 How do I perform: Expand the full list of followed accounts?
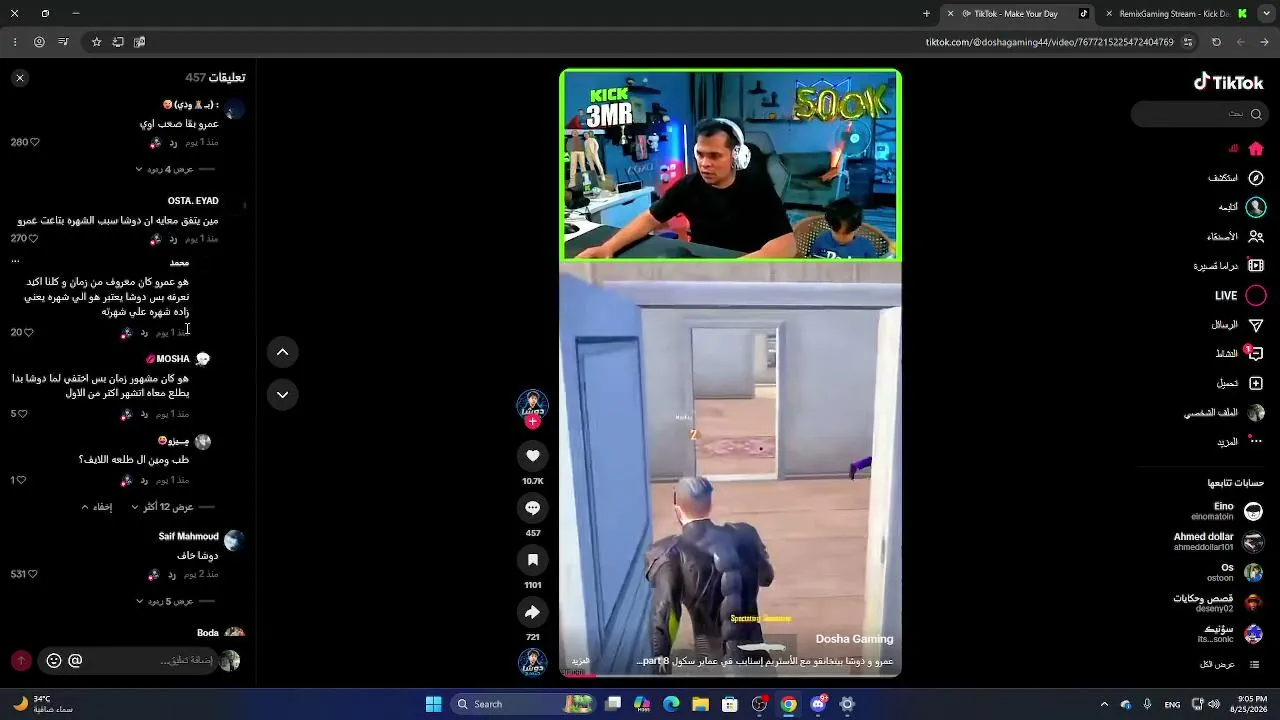coord(1229,665)
